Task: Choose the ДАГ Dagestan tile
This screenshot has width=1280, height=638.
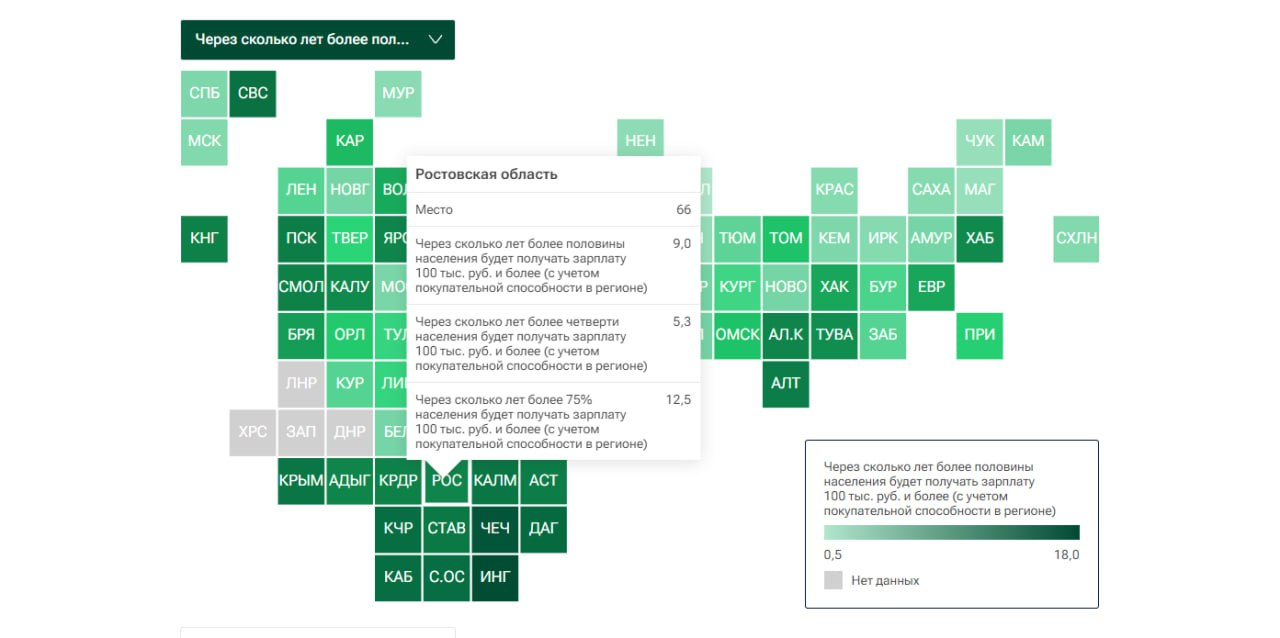Action: pyautogui.click(x=543, y=529)
